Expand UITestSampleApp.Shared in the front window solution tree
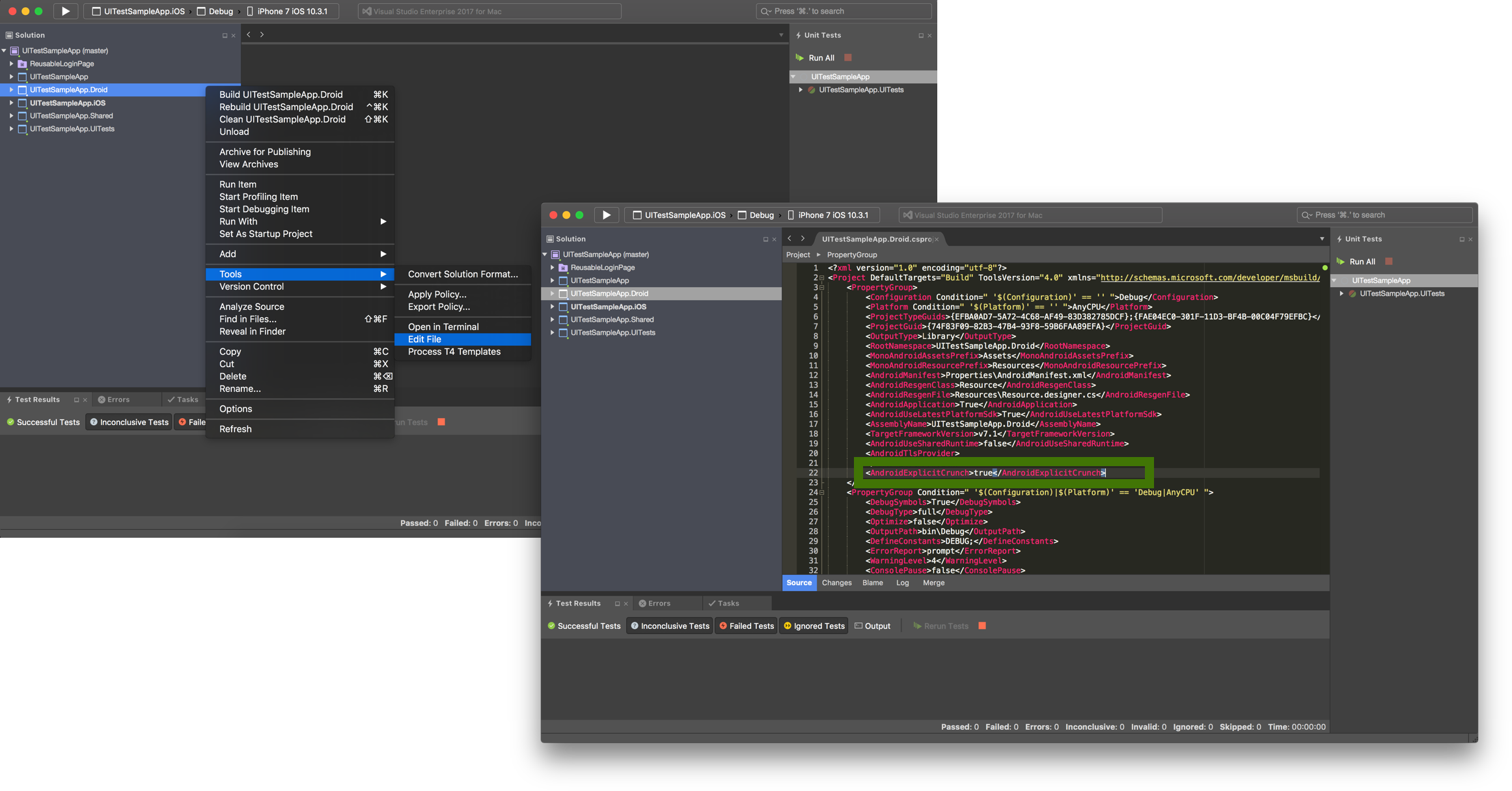This screenshot has width=1512, height=791. [x=553, y=320]
